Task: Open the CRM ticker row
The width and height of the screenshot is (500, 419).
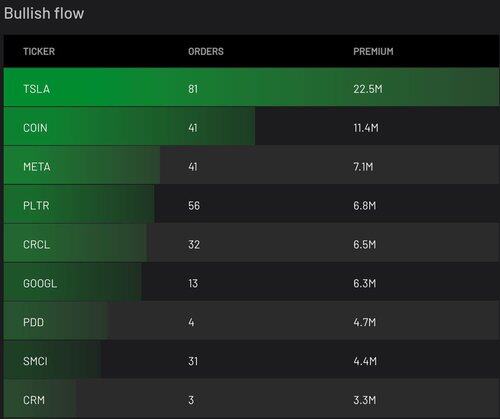Action: (252, 398)
